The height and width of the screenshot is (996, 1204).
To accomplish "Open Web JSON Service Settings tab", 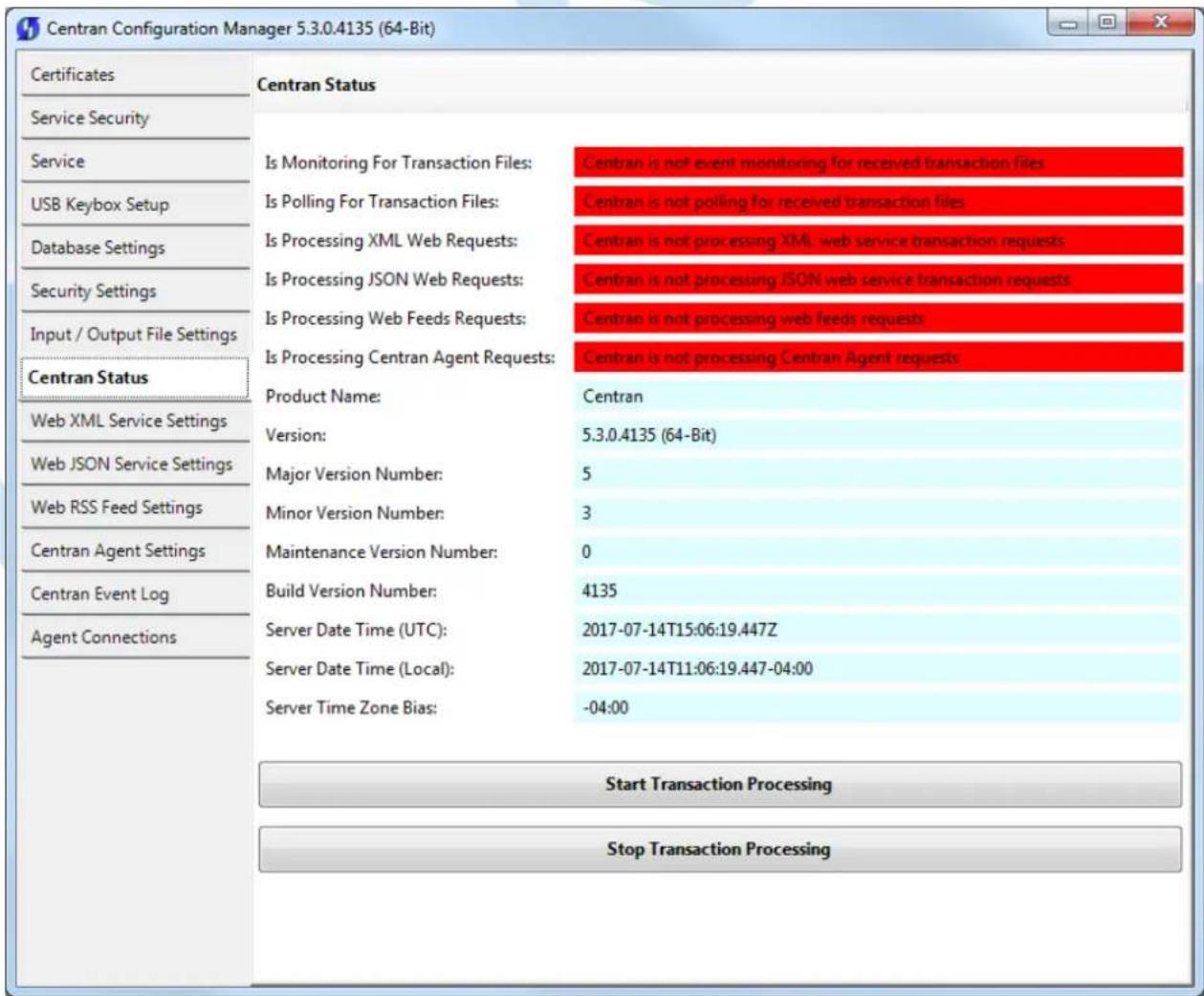I will (135, 464).
